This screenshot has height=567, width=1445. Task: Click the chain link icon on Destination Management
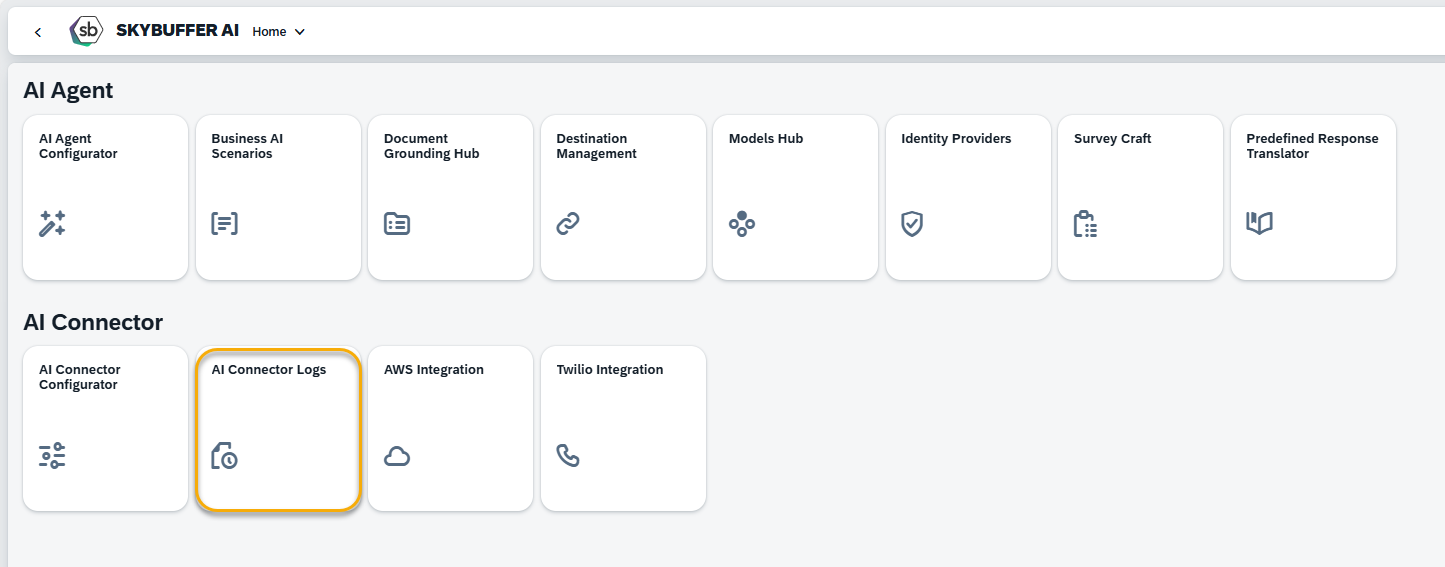point(568,224)
